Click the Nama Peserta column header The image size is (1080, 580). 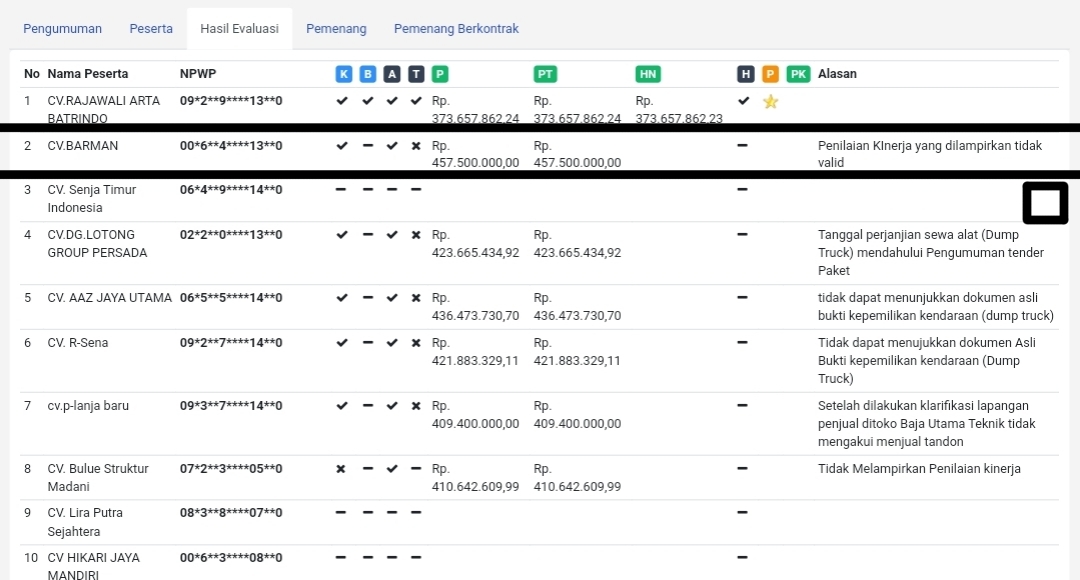(88, 74)
